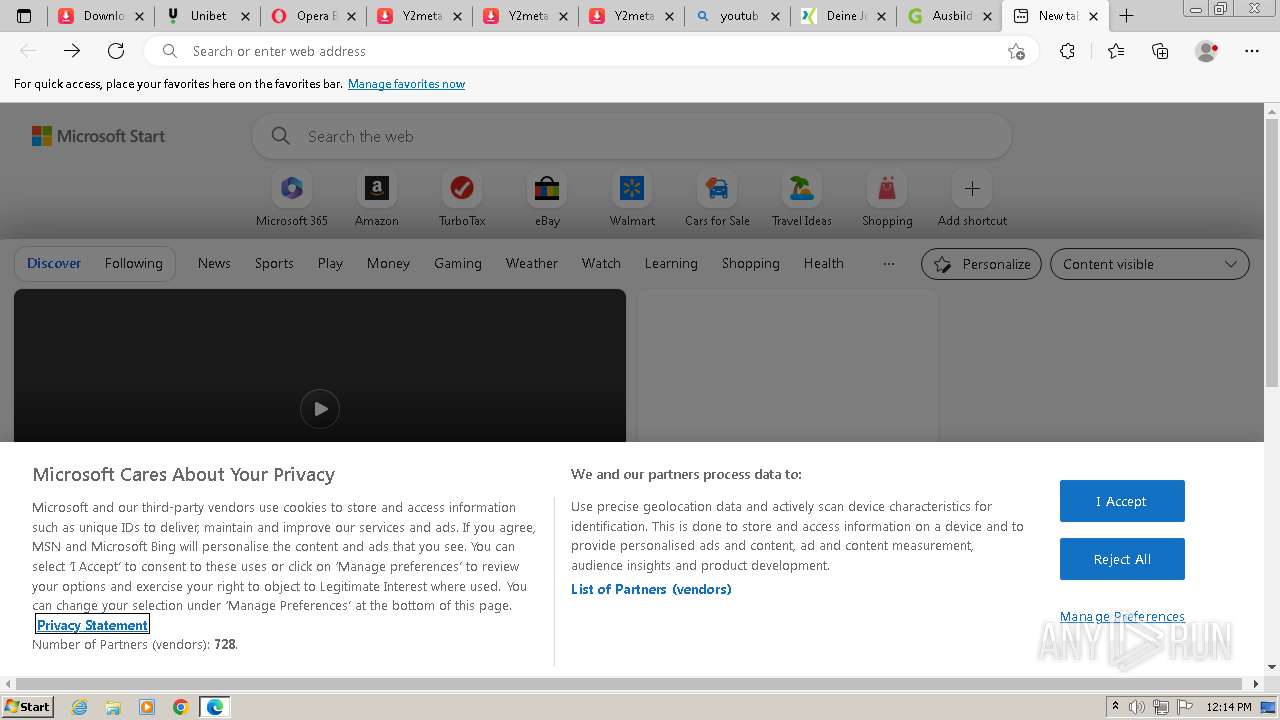Open the Shopping feed category
1280x720 pixels.
(751, 263)
